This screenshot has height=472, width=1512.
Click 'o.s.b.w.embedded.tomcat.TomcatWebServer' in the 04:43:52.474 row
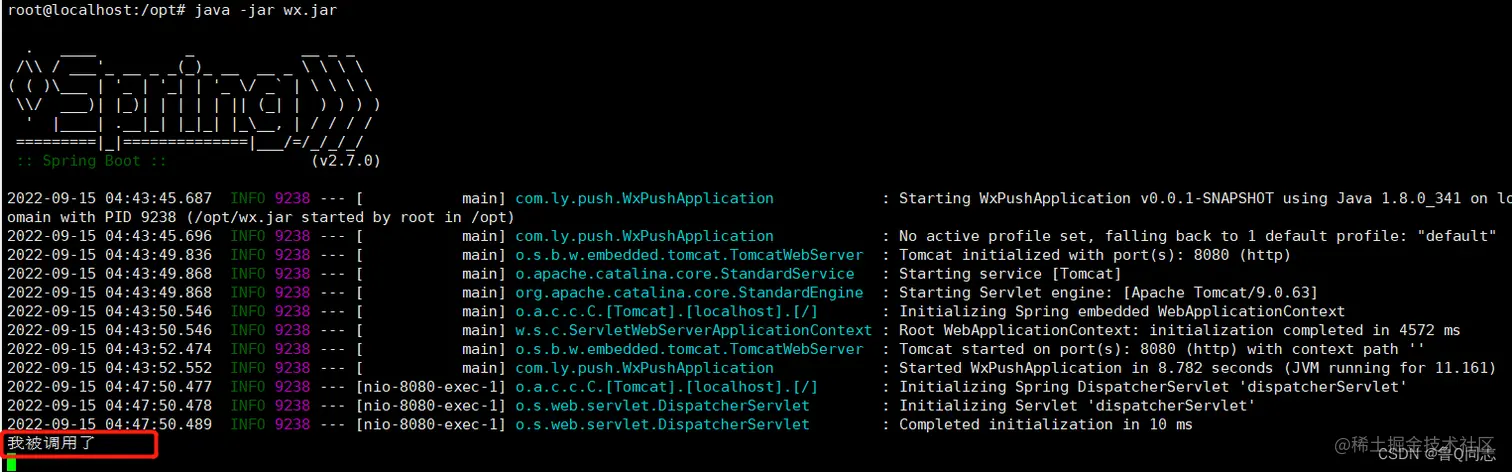click(688, 349)
